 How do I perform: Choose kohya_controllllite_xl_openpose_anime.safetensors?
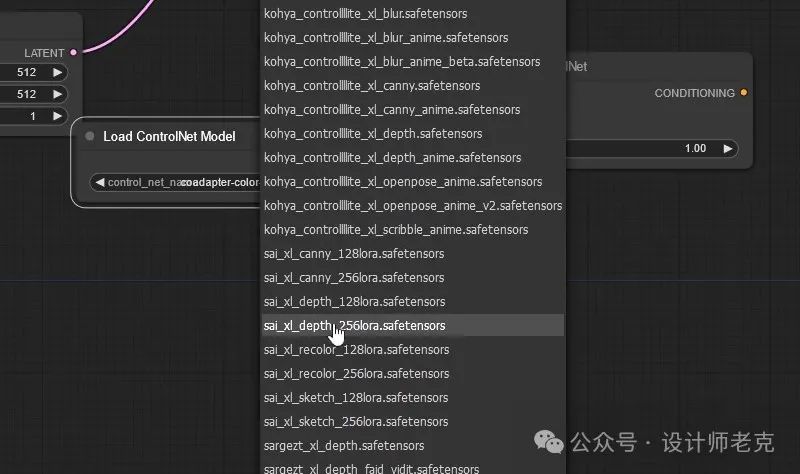point(412,182)
